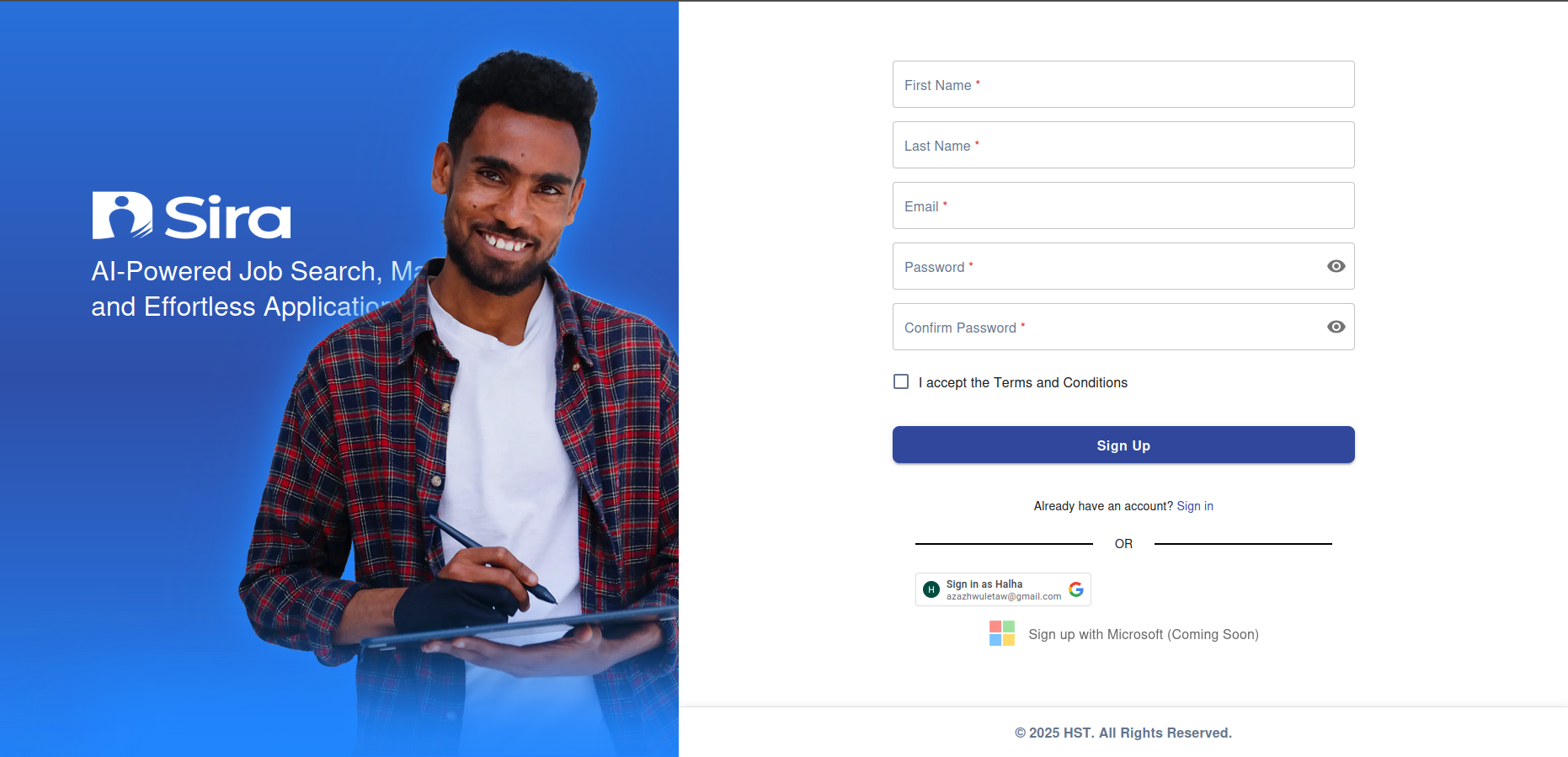
Task: Click the Terms and Conditions label
Action: 1023,382
